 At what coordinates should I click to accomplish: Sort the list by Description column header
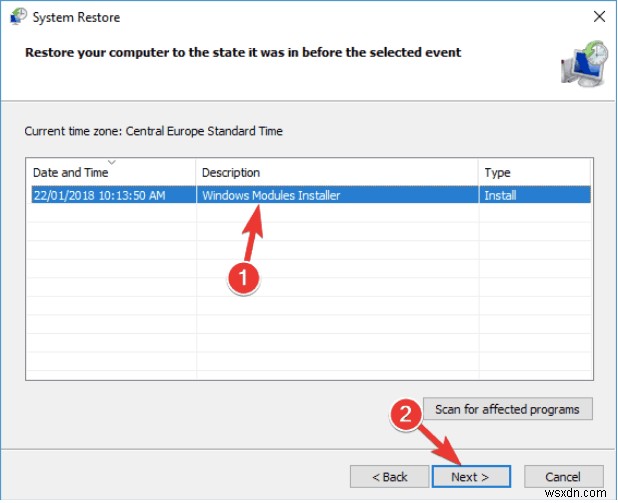(x=230, y=173)
